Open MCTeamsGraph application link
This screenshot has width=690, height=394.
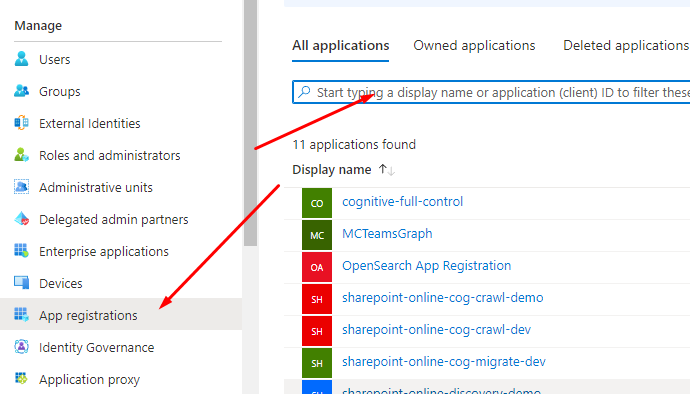coord(387,234)
